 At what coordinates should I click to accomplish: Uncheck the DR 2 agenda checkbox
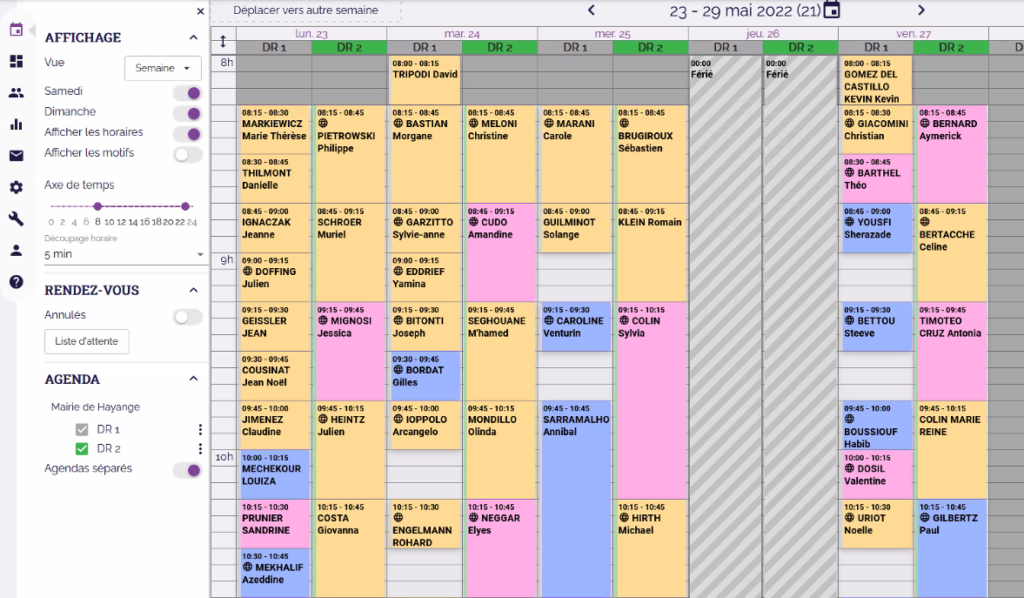[x=82, y=449]
